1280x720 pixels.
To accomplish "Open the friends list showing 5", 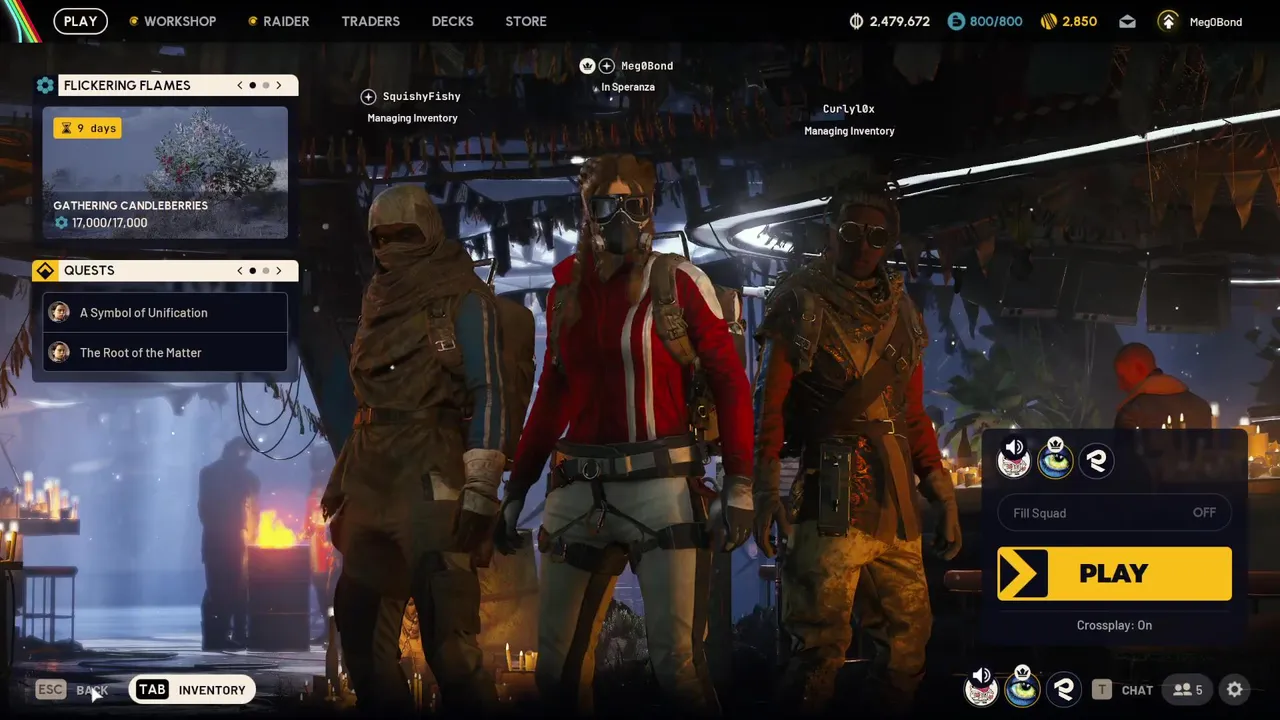I will [x=1187, y=689].
